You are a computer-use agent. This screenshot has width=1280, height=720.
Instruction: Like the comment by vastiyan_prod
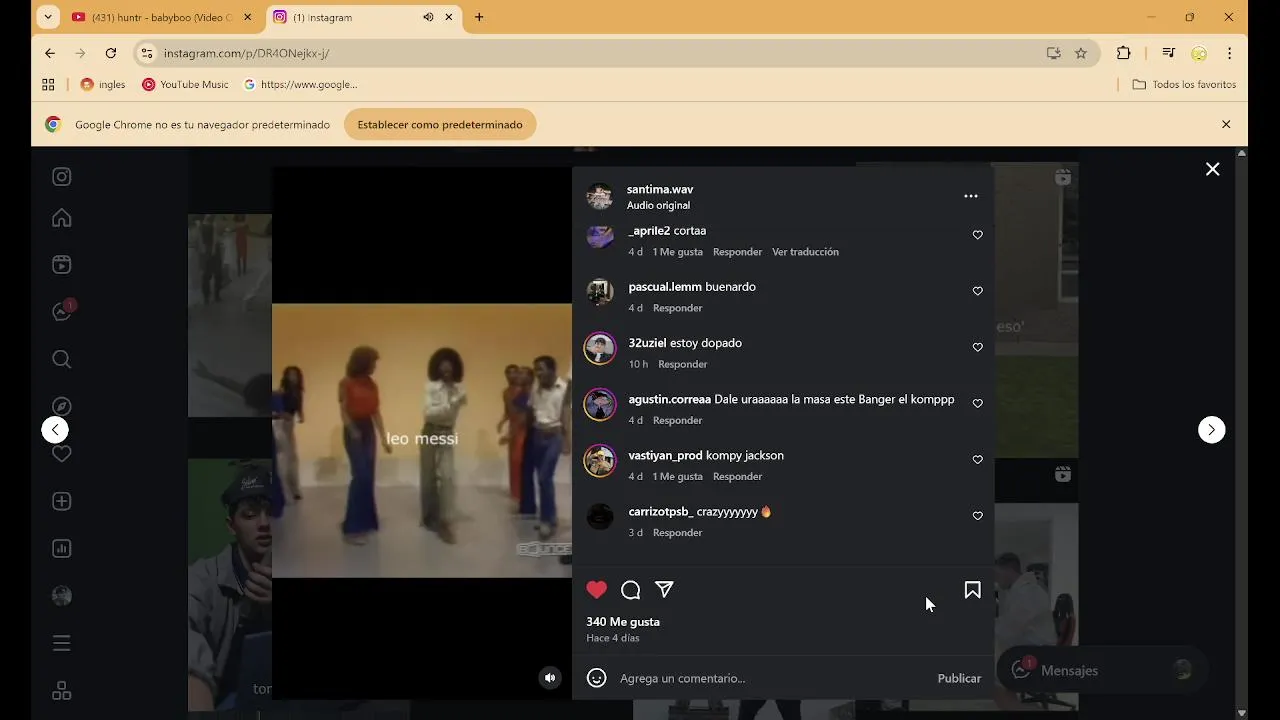(978, 460)
